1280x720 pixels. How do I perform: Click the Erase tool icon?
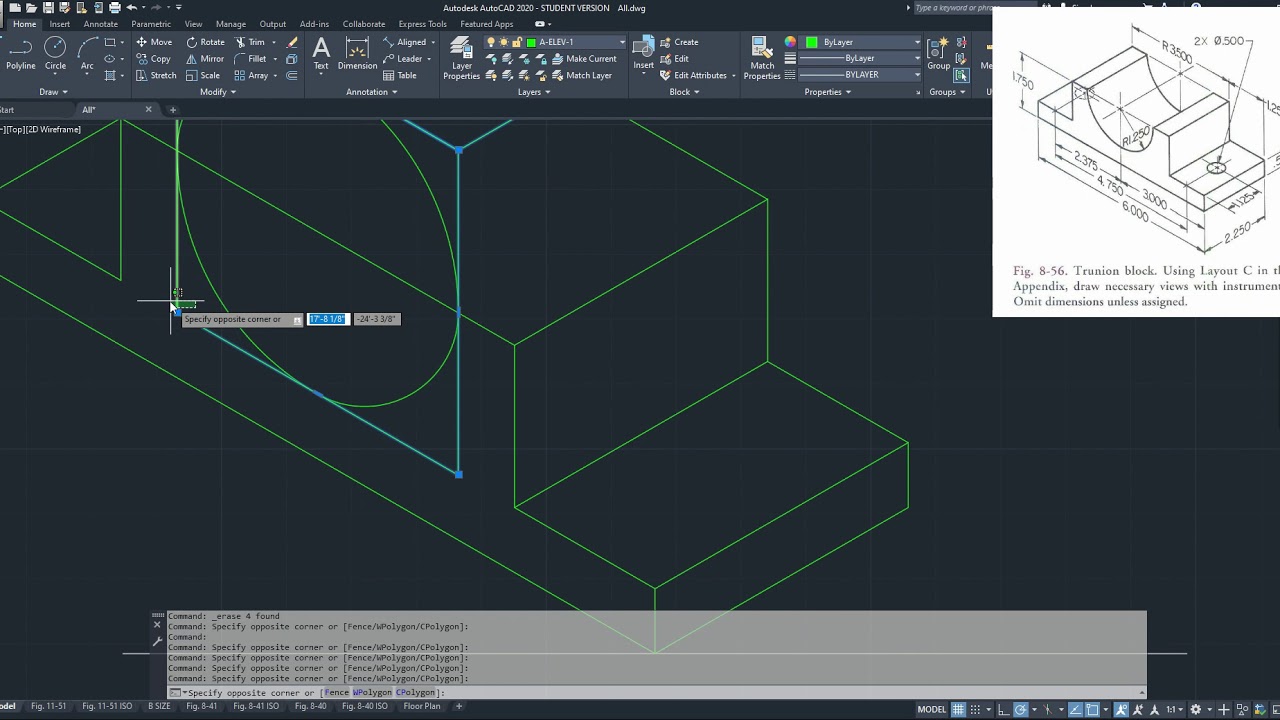click(292, 42)
